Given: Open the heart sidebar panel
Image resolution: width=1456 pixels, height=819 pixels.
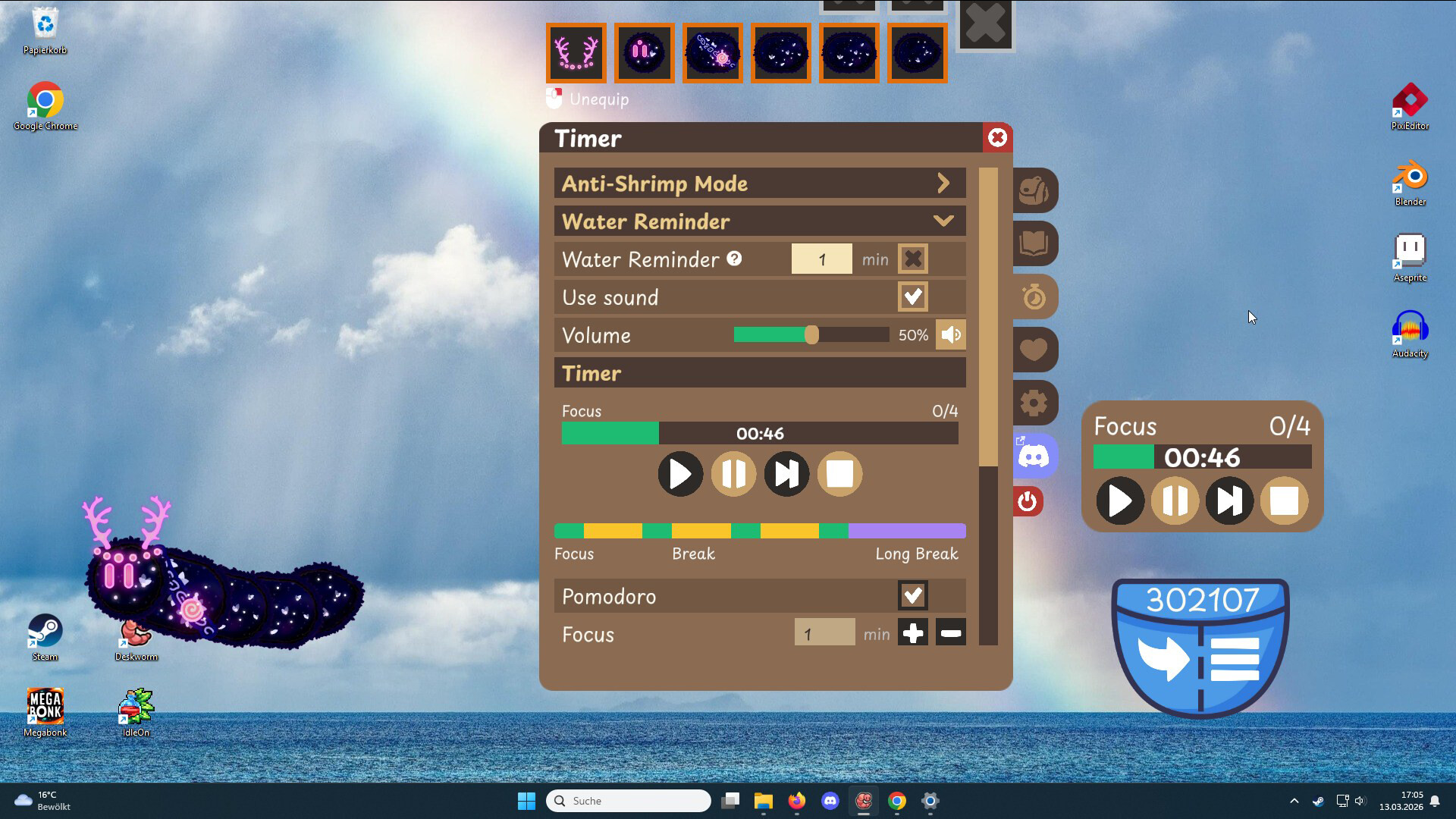Looking at the screenshot, I should tap(1034, 350).
